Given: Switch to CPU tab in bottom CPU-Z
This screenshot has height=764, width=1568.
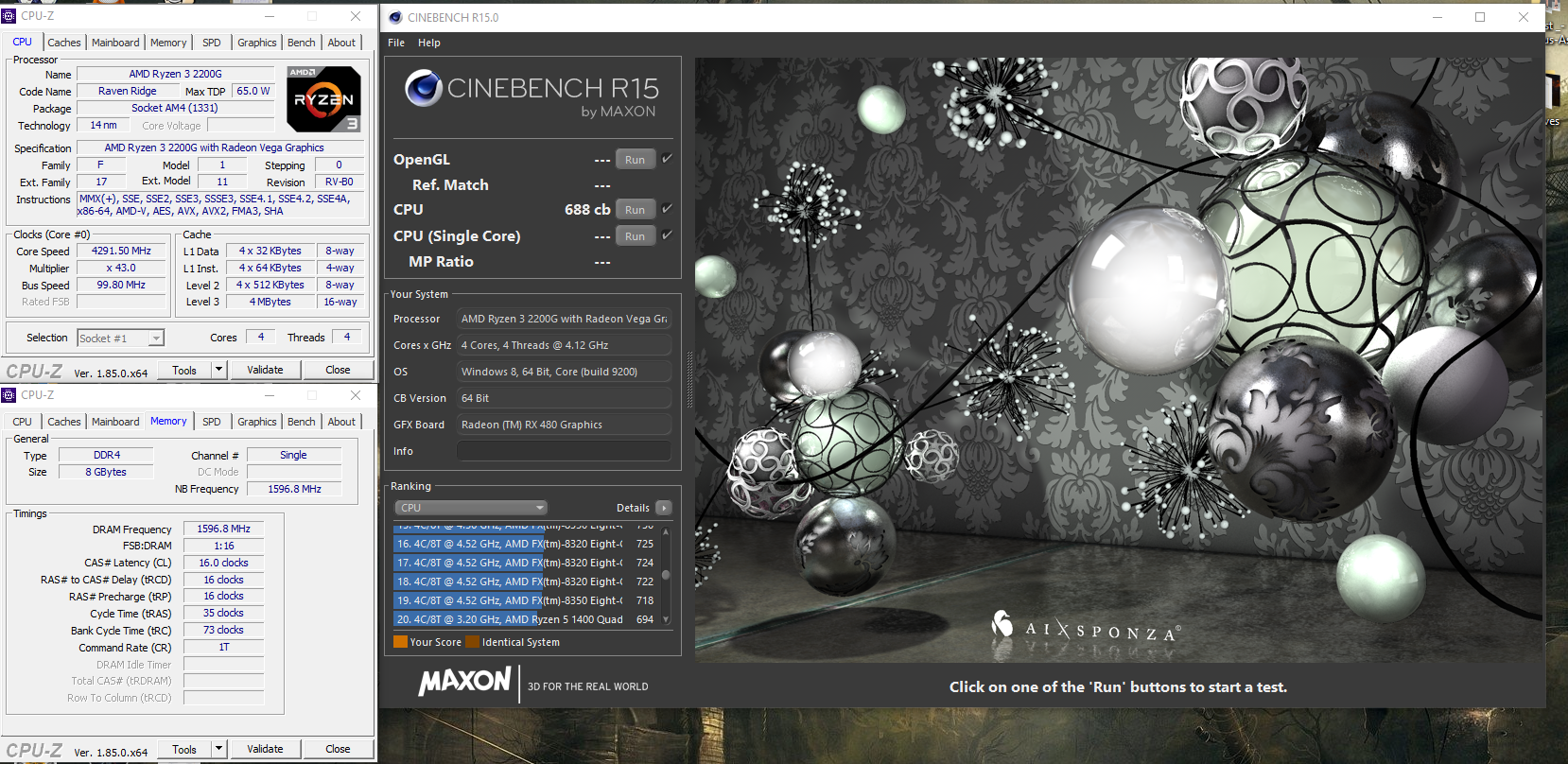Looking at the screenshot, I should point(23,422).
